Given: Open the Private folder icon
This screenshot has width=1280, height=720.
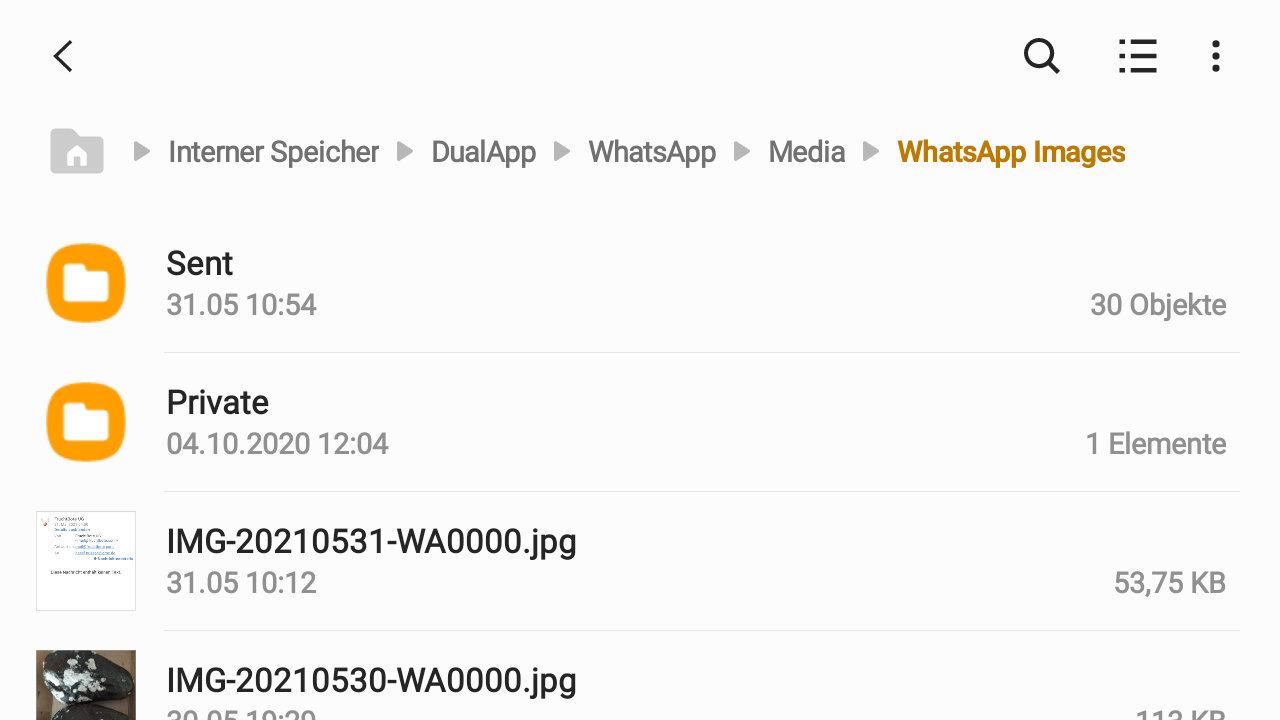Looking at the screenshot, I should [86, 422].
